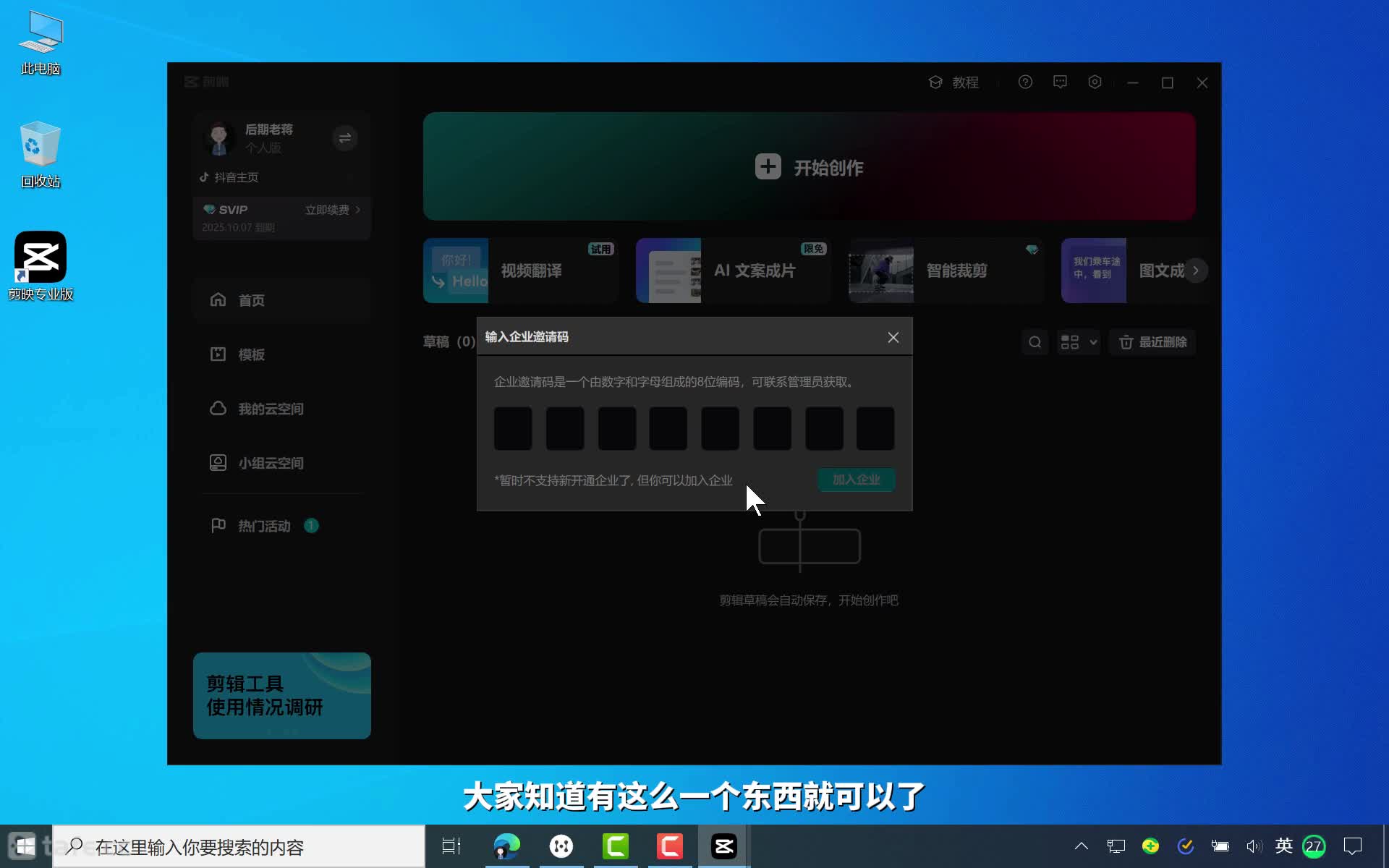Image resolution: width=1389 pixels, height=868 pixels.
Task: Click the home icon in sidebar
Action: coord(218,299)
